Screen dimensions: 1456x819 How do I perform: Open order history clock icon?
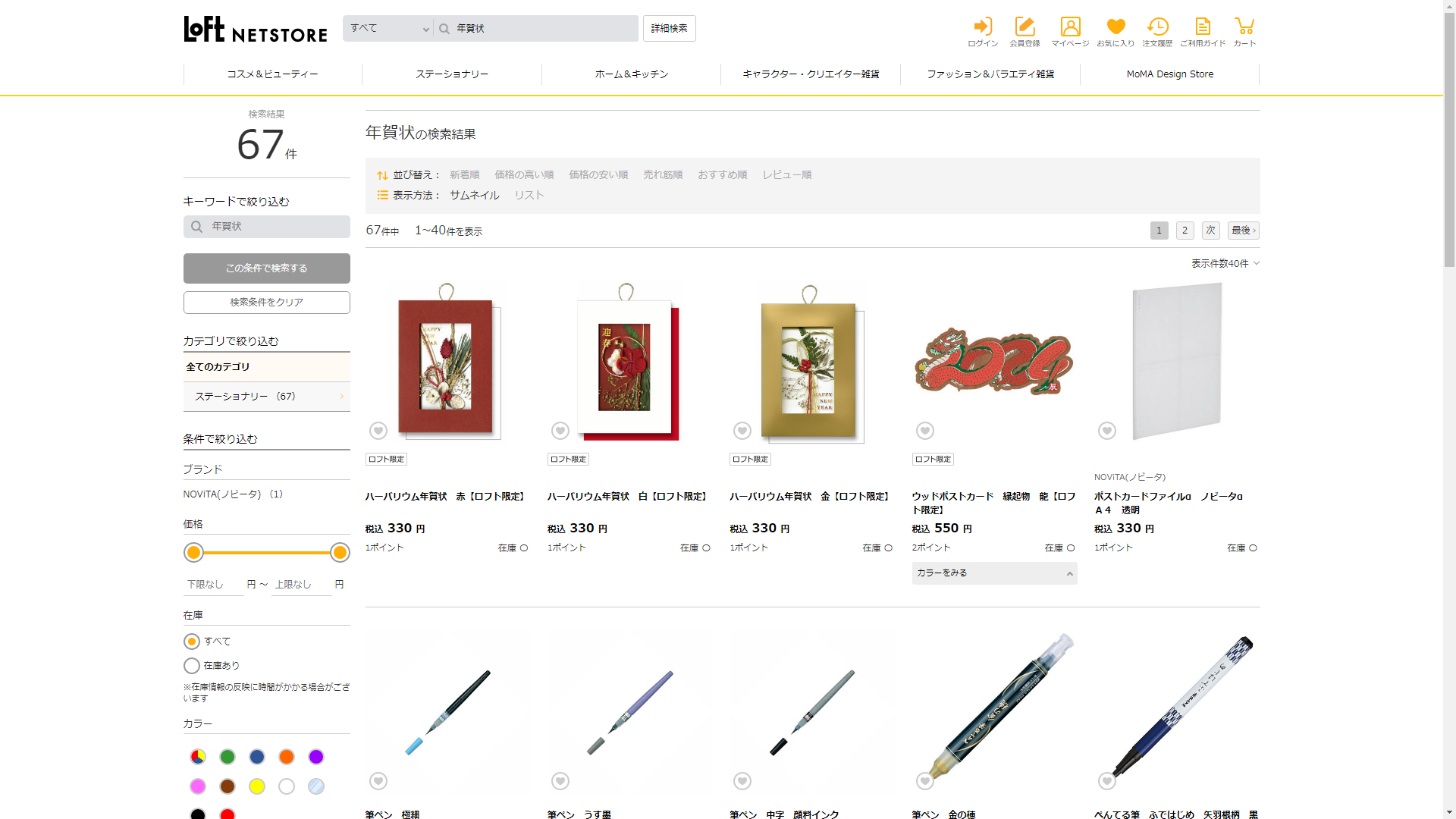click(1157, 27)
